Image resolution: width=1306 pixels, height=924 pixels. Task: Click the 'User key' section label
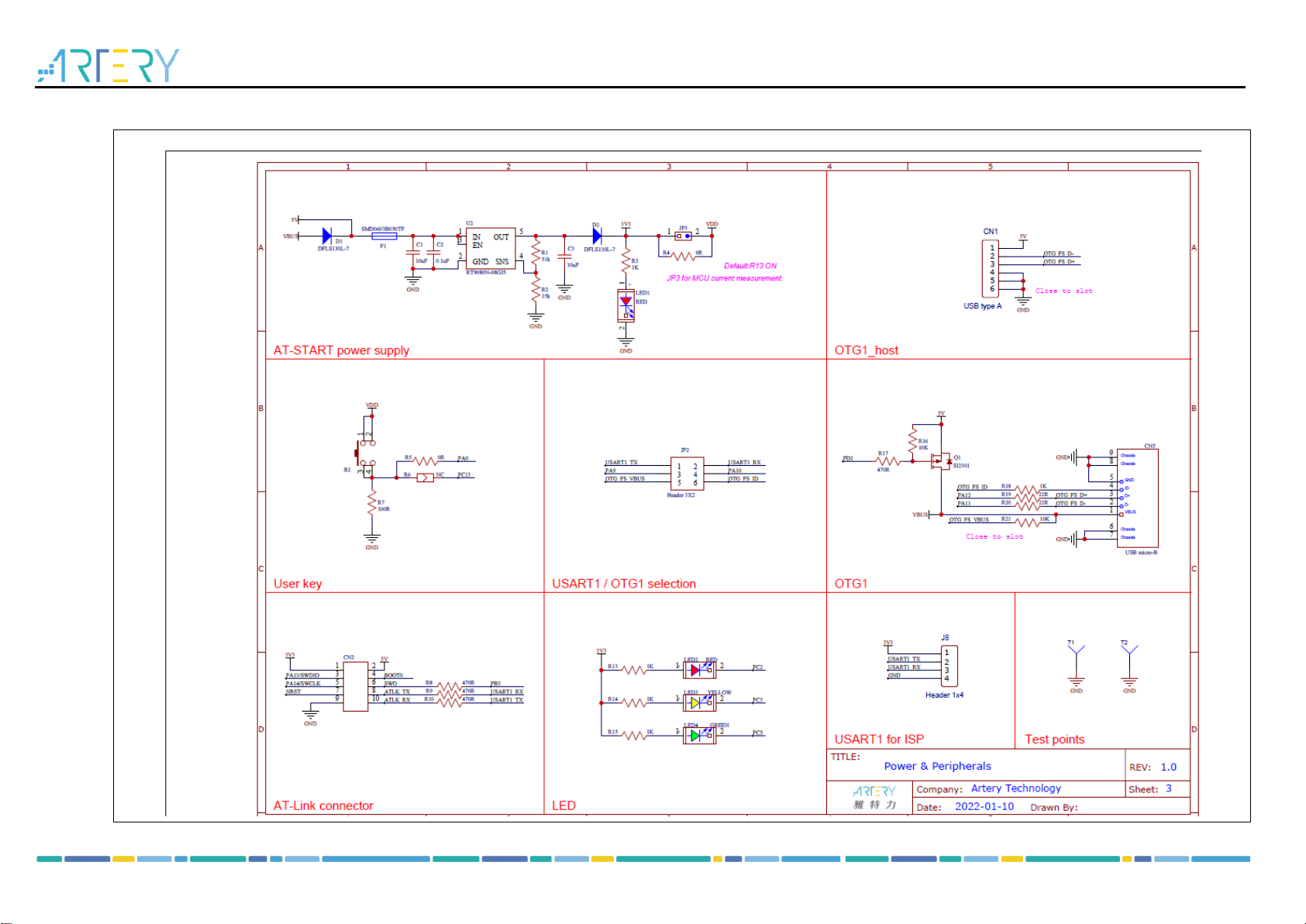pos(298,584)
